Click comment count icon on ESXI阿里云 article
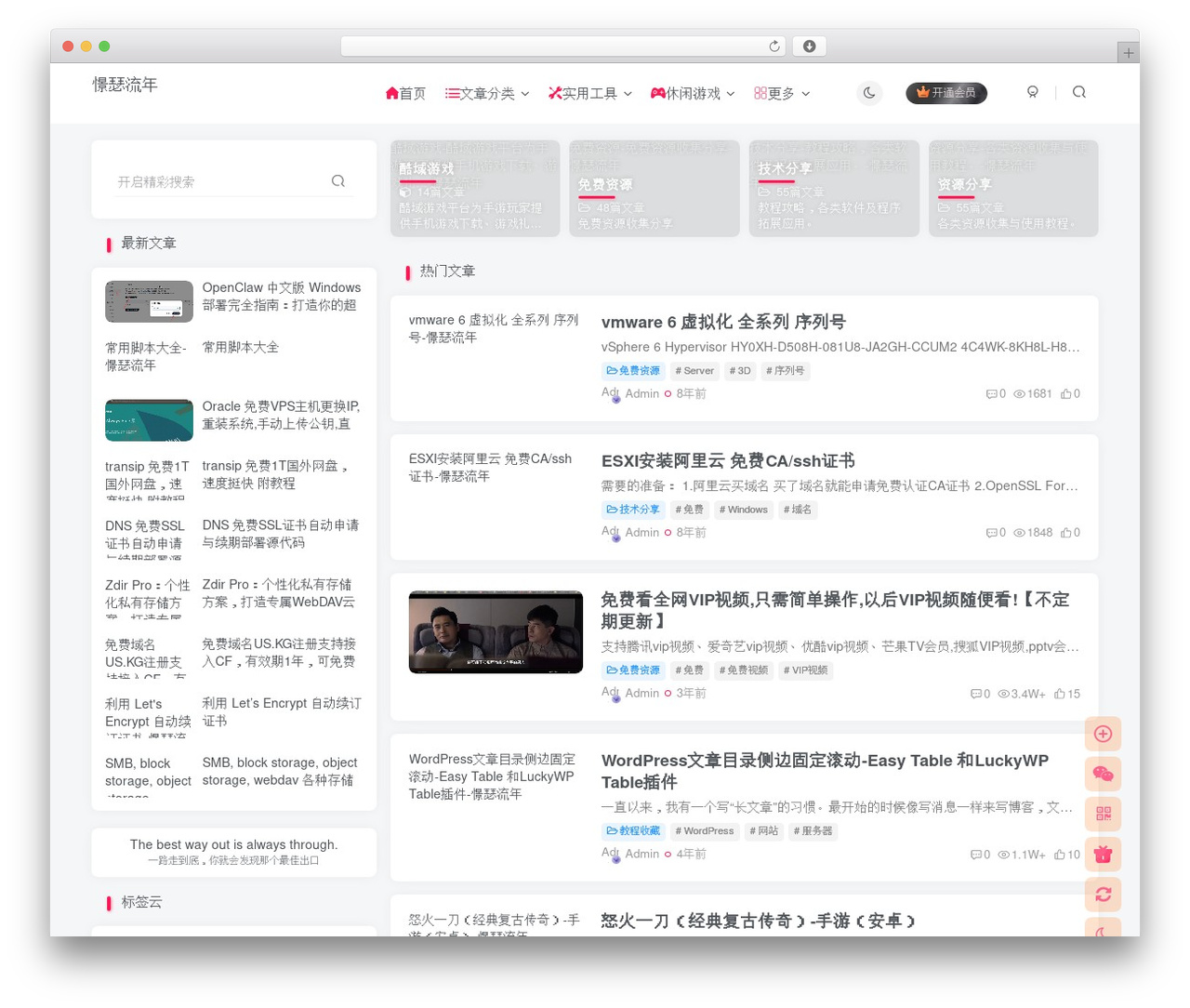The width and height of the screenshot is (1190, 1008). point(996,533)
